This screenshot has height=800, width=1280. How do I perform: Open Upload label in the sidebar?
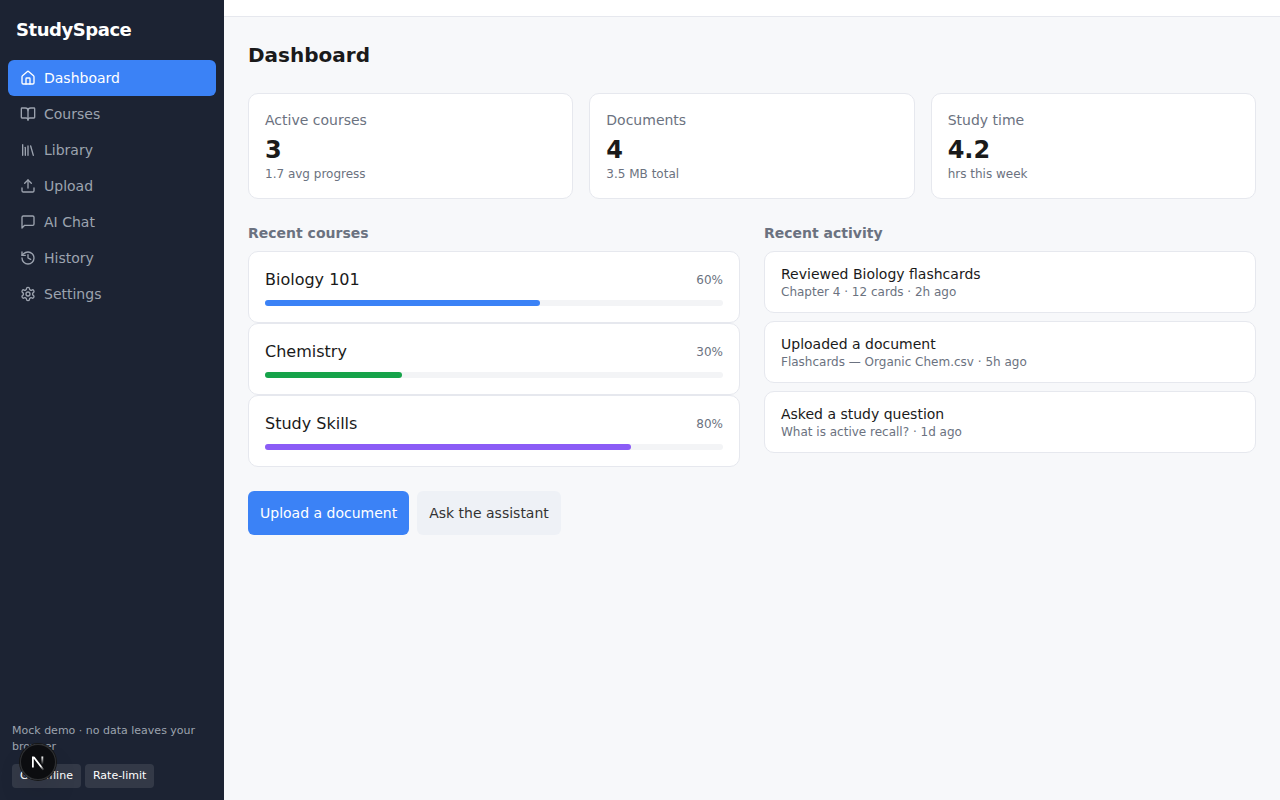(x=68, y=186)
